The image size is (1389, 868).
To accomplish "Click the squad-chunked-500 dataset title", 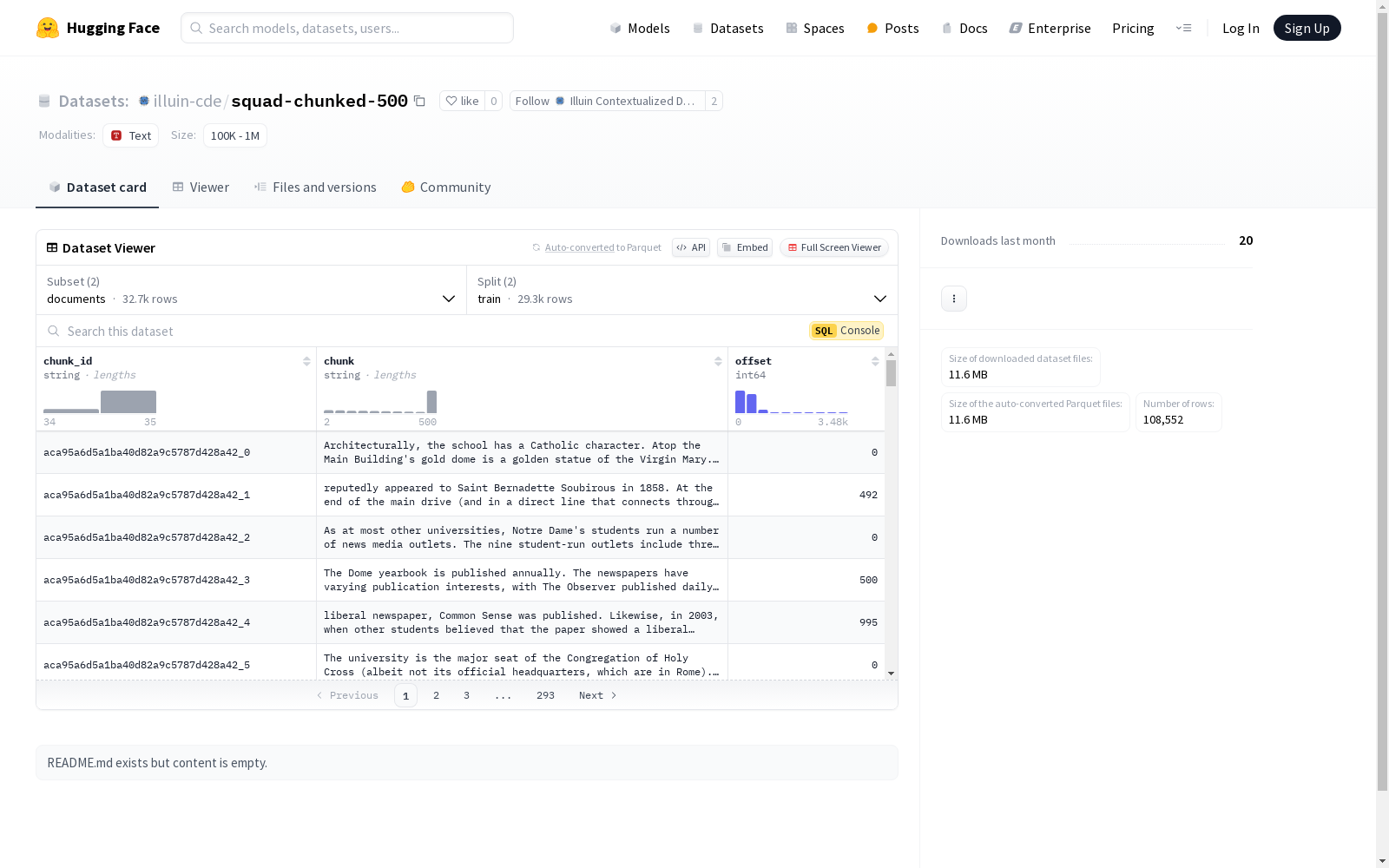I will [319, 102].
